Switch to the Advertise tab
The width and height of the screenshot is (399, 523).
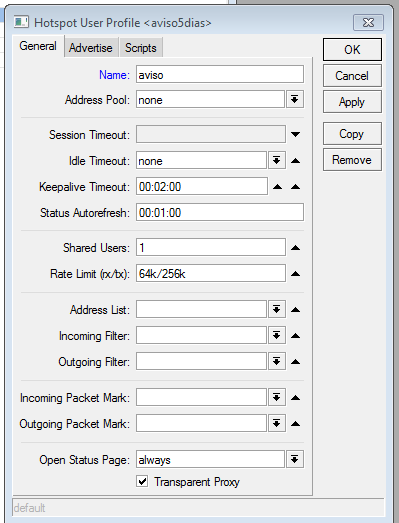91,48
